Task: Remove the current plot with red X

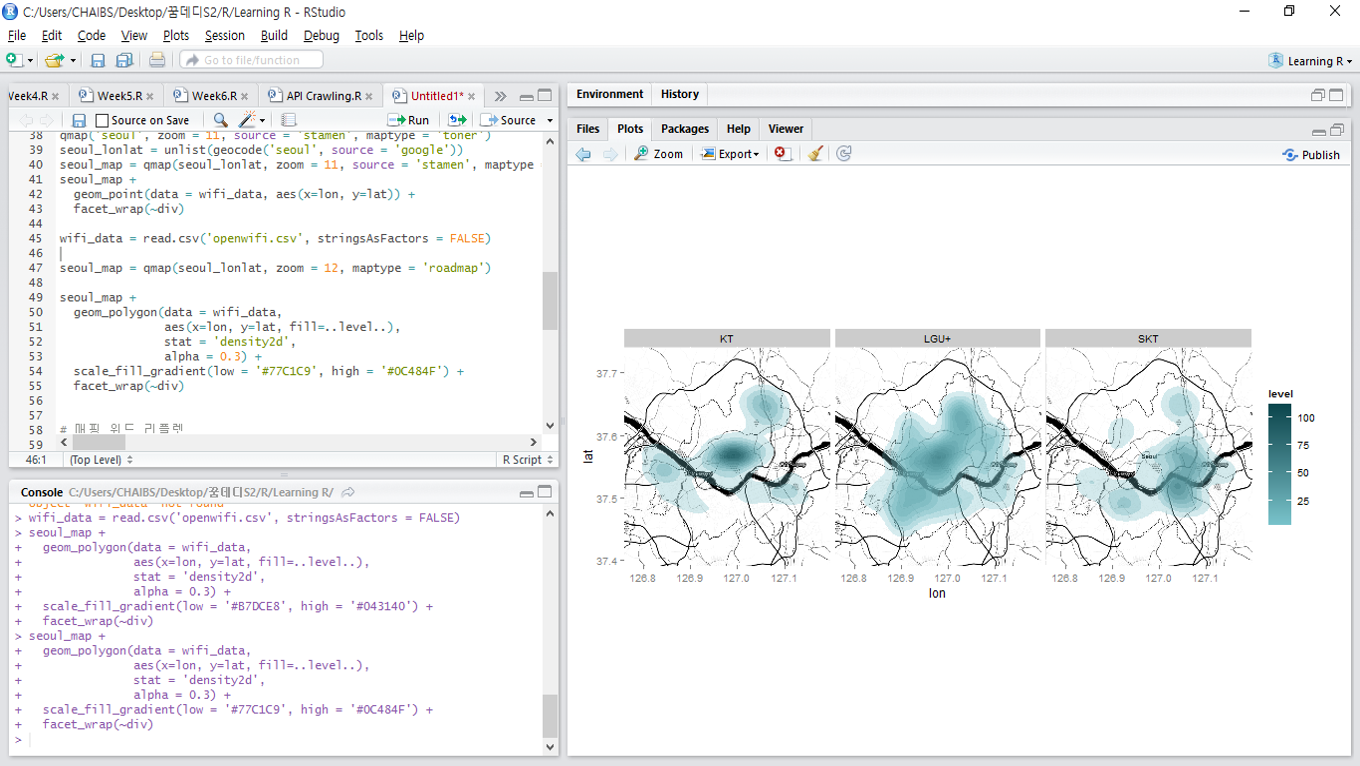Action: [783, 154]
